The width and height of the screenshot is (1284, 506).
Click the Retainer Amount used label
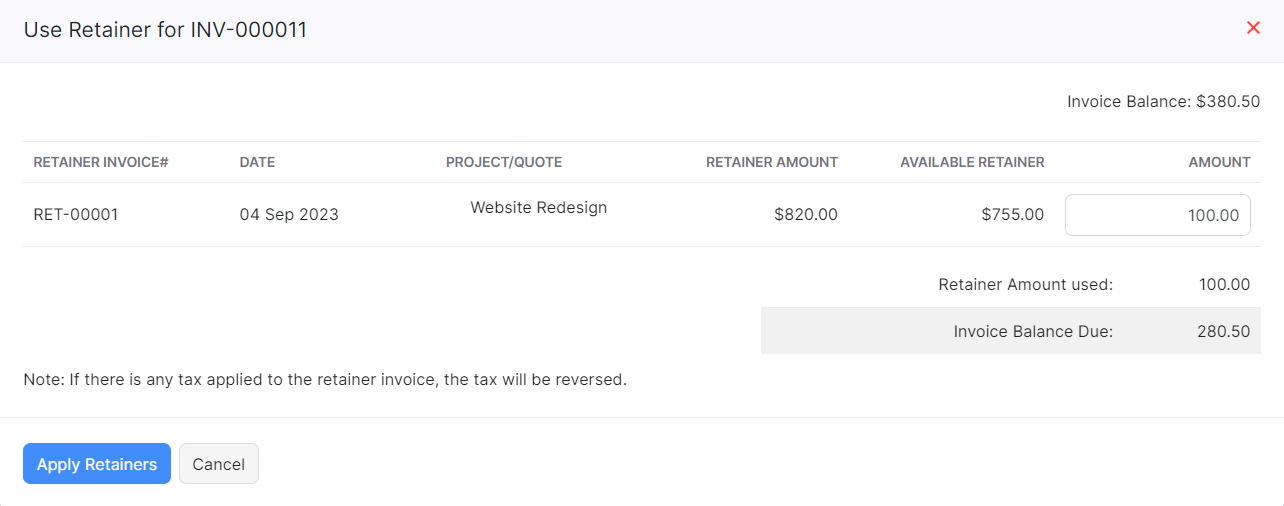(1025, 285)
